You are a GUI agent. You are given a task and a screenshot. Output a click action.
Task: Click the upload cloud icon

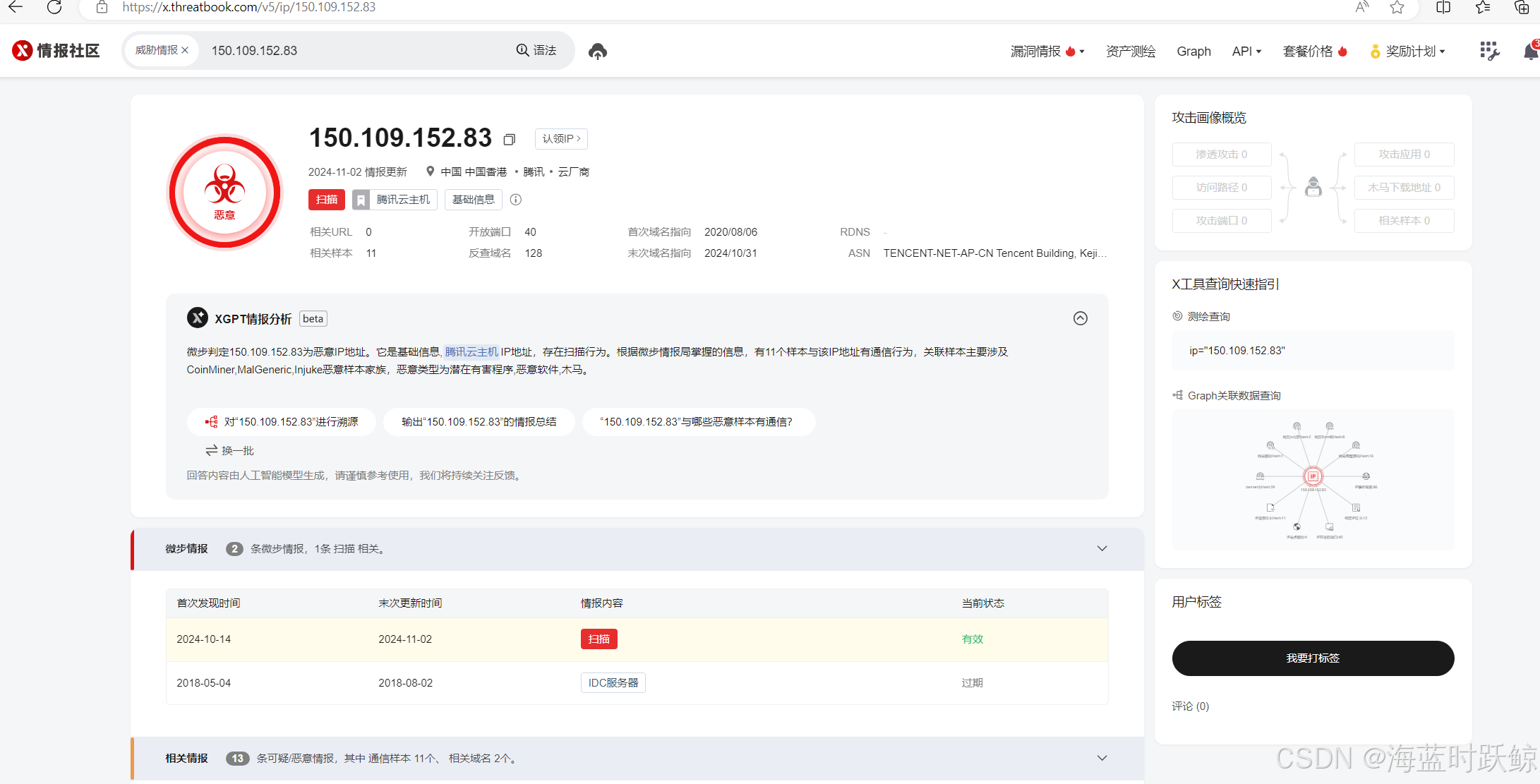(x=598, y=51)
